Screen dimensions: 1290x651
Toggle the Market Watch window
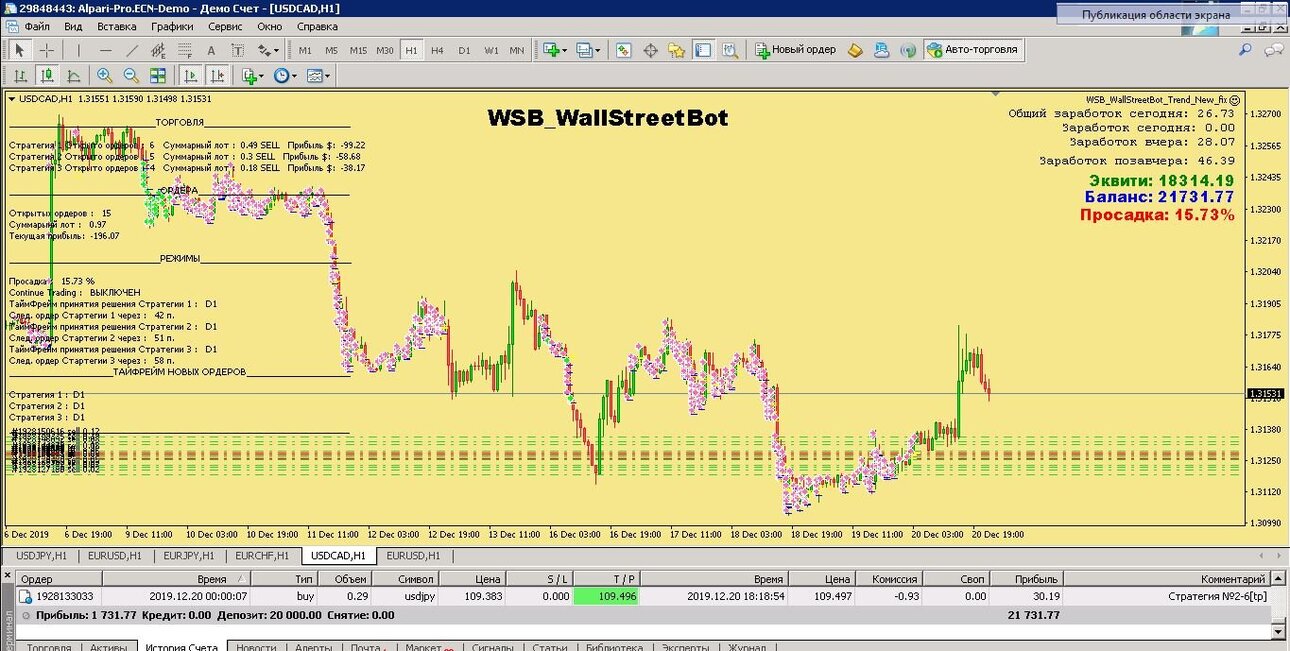pos(623,50)
